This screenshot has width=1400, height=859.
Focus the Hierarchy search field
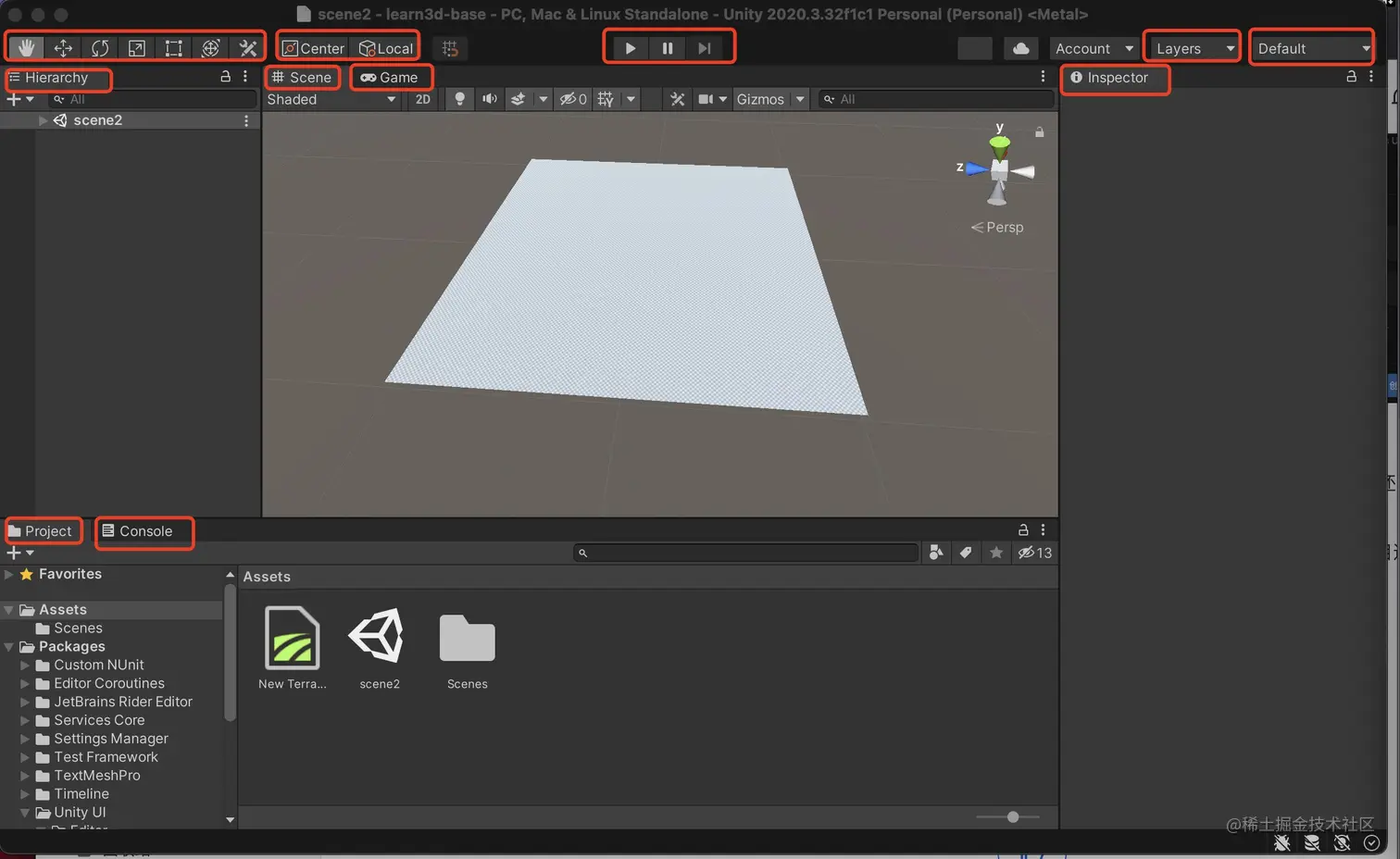pos(153,99)
